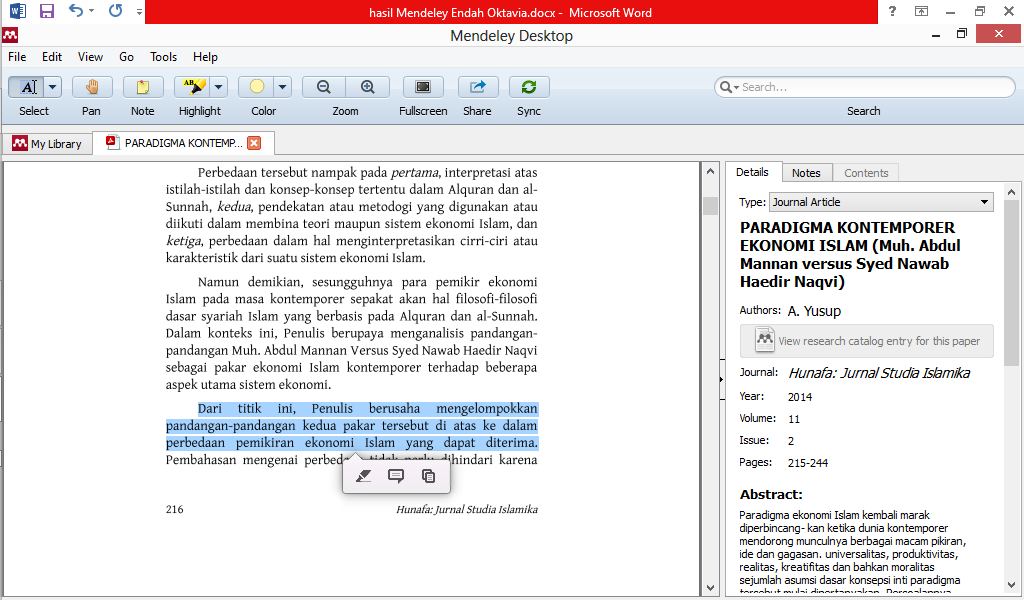Click the page number 216
This screenshot has width=1024, height=600.
coord(174,509)
